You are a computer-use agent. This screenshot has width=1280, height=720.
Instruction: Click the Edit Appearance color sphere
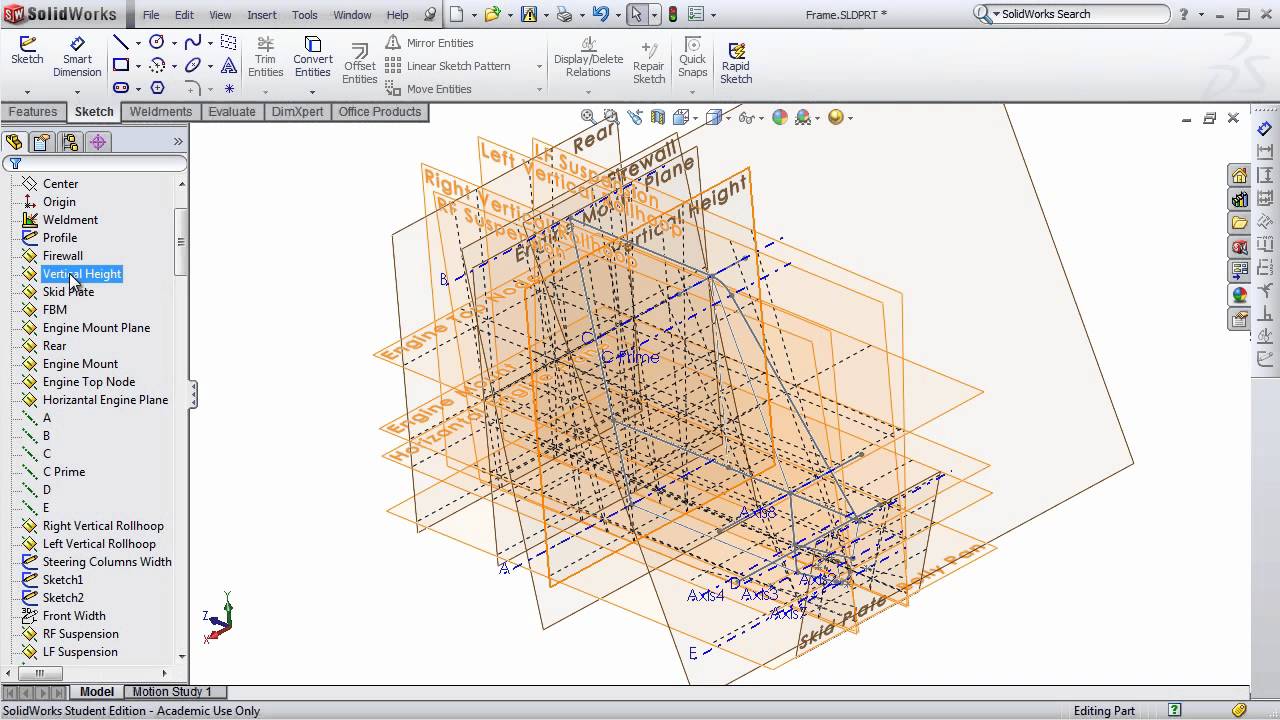pyautogui.click(x=780, y=117)
